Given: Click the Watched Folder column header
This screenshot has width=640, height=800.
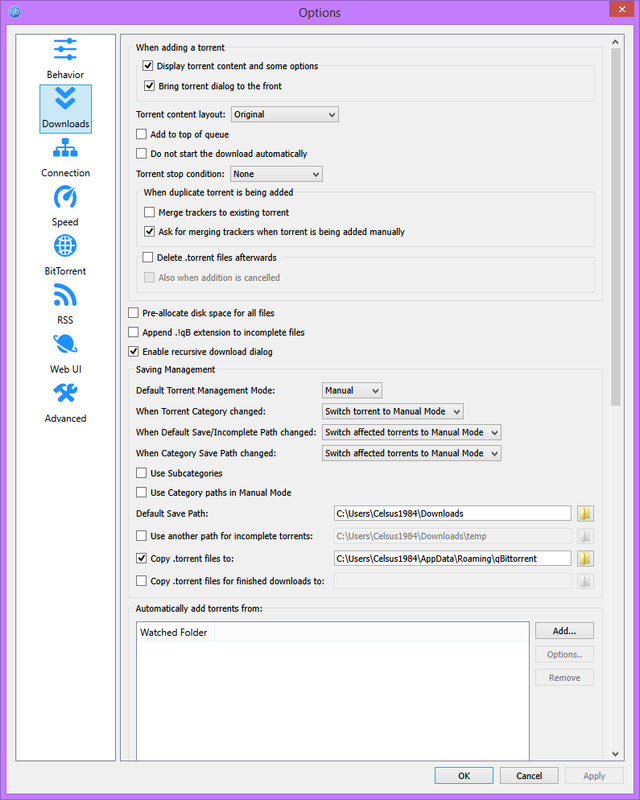Looking at the screenshot, I should (175, 632).
